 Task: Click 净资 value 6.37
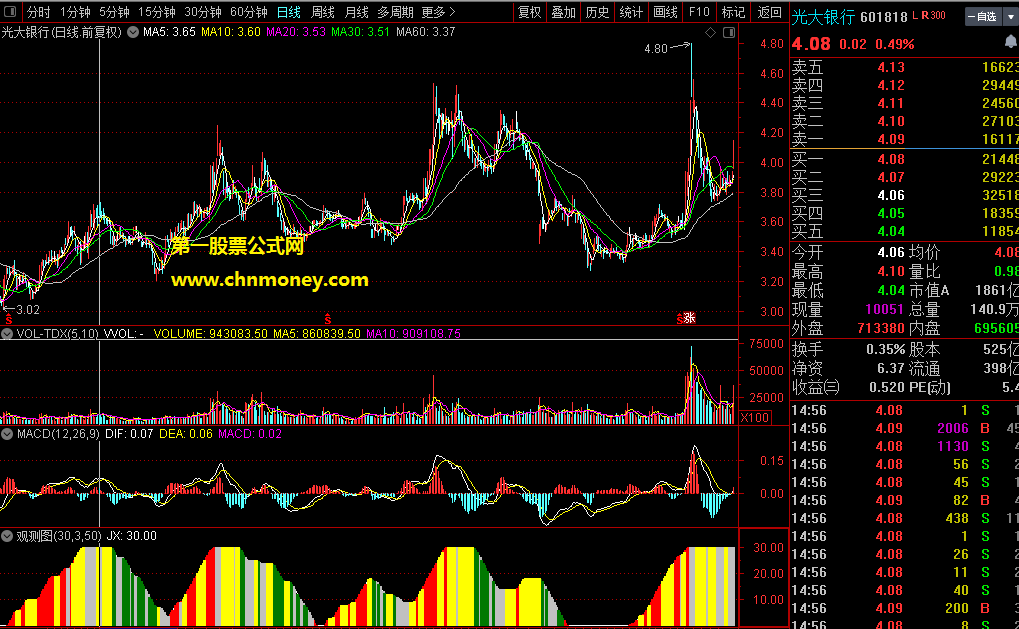pyautogui.click(x=890, y=368)
